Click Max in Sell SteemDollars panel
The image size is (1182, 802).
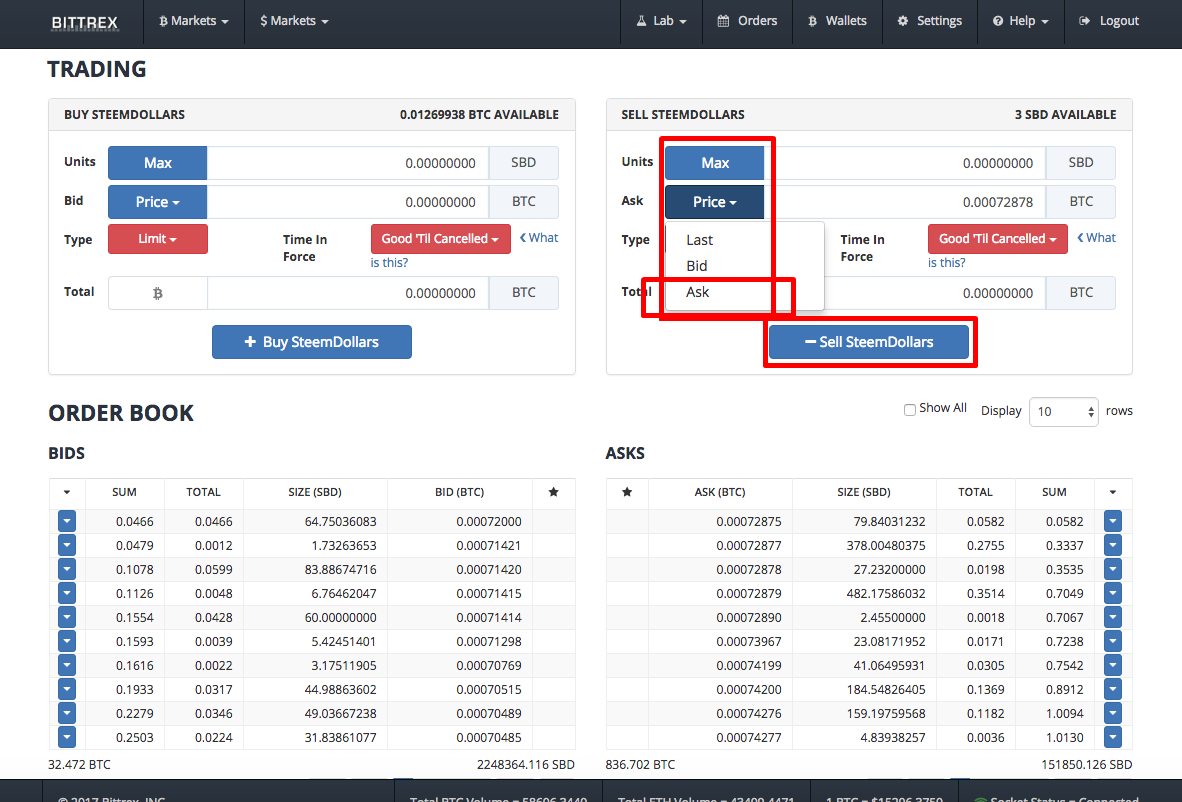715,163
